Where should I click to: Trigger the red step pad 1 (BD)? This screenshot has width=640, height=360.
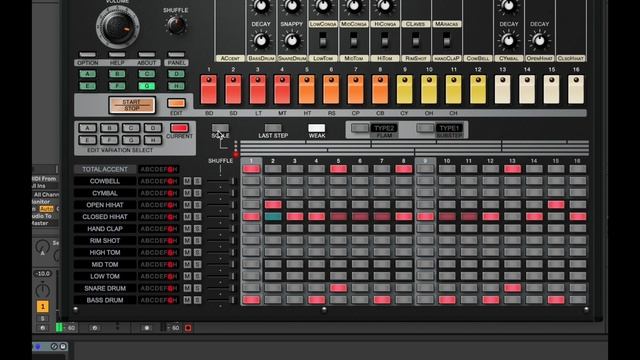[209, 89]
